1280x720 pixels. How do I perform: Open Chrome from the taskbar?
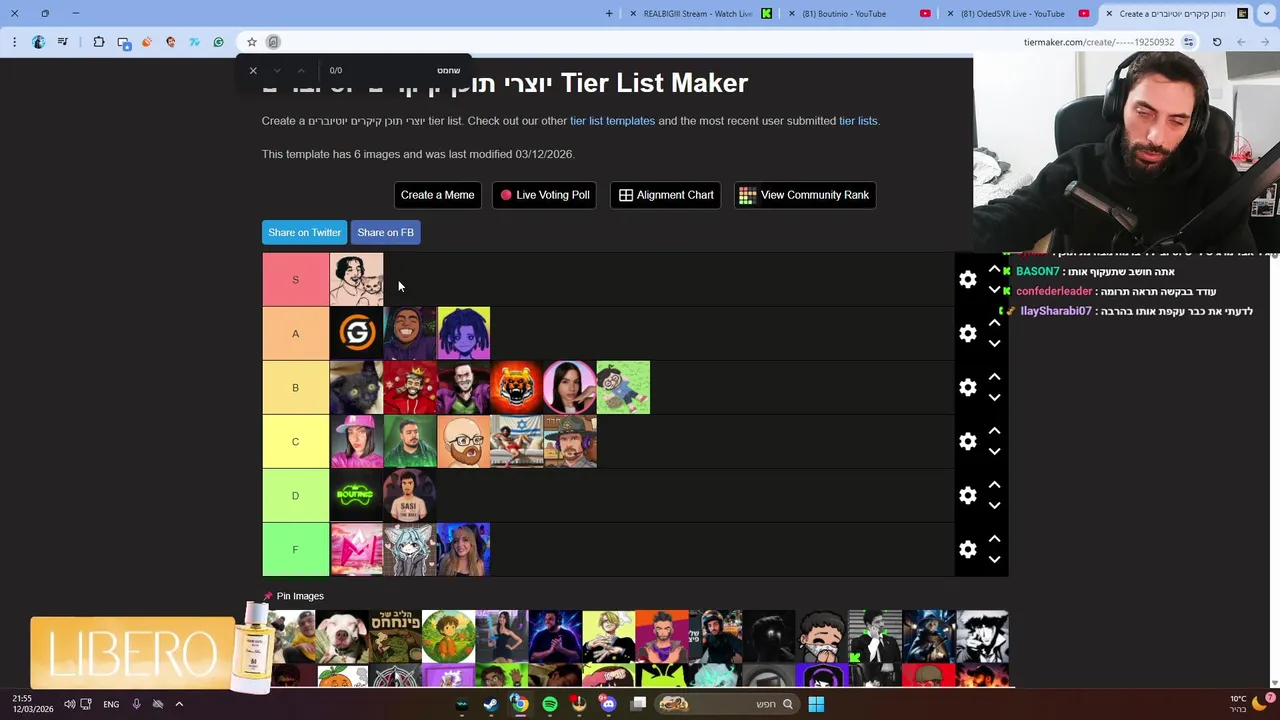[519, 704]
